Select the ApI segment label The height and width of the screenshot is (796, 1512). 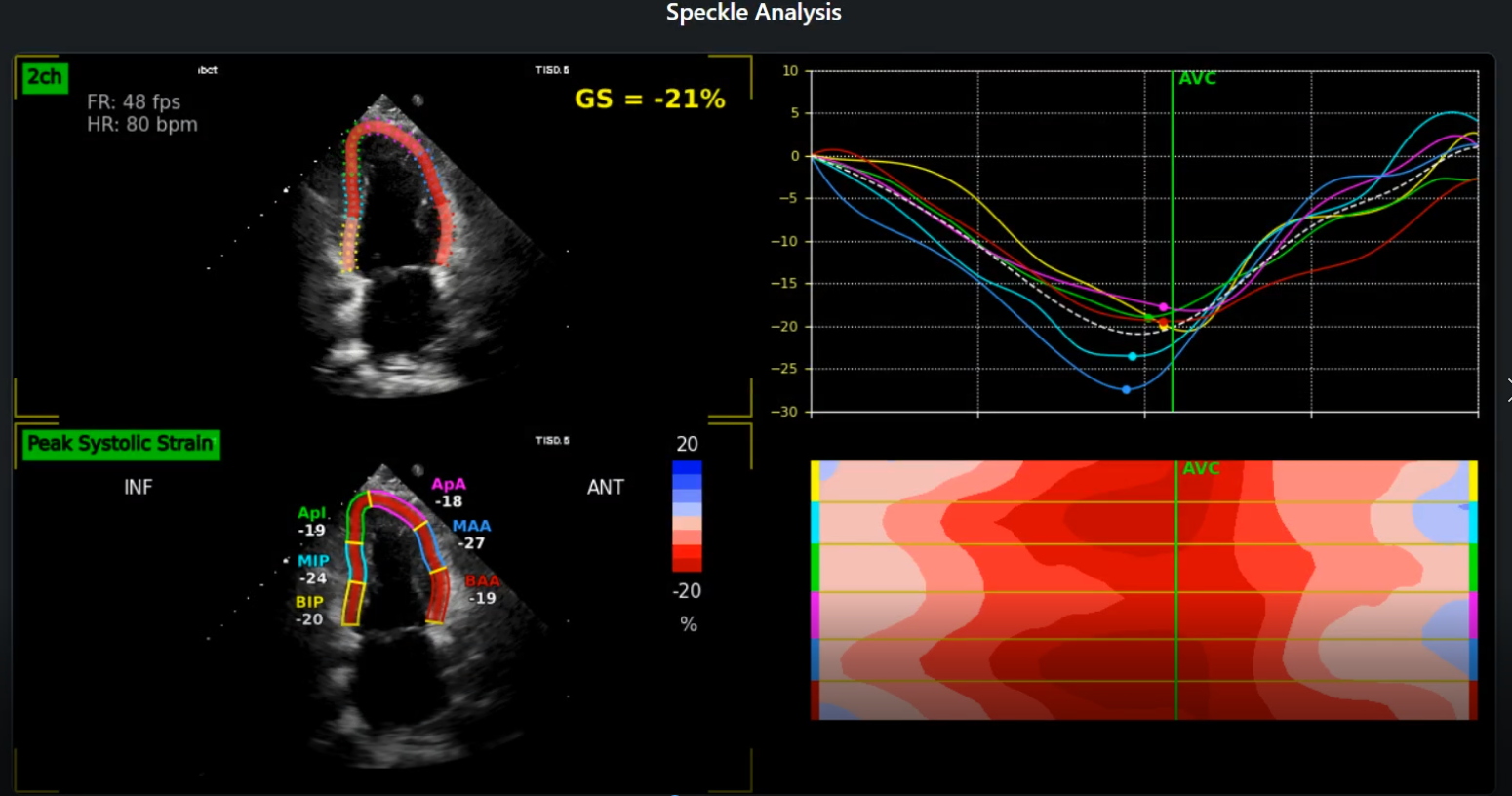(311, 513)
